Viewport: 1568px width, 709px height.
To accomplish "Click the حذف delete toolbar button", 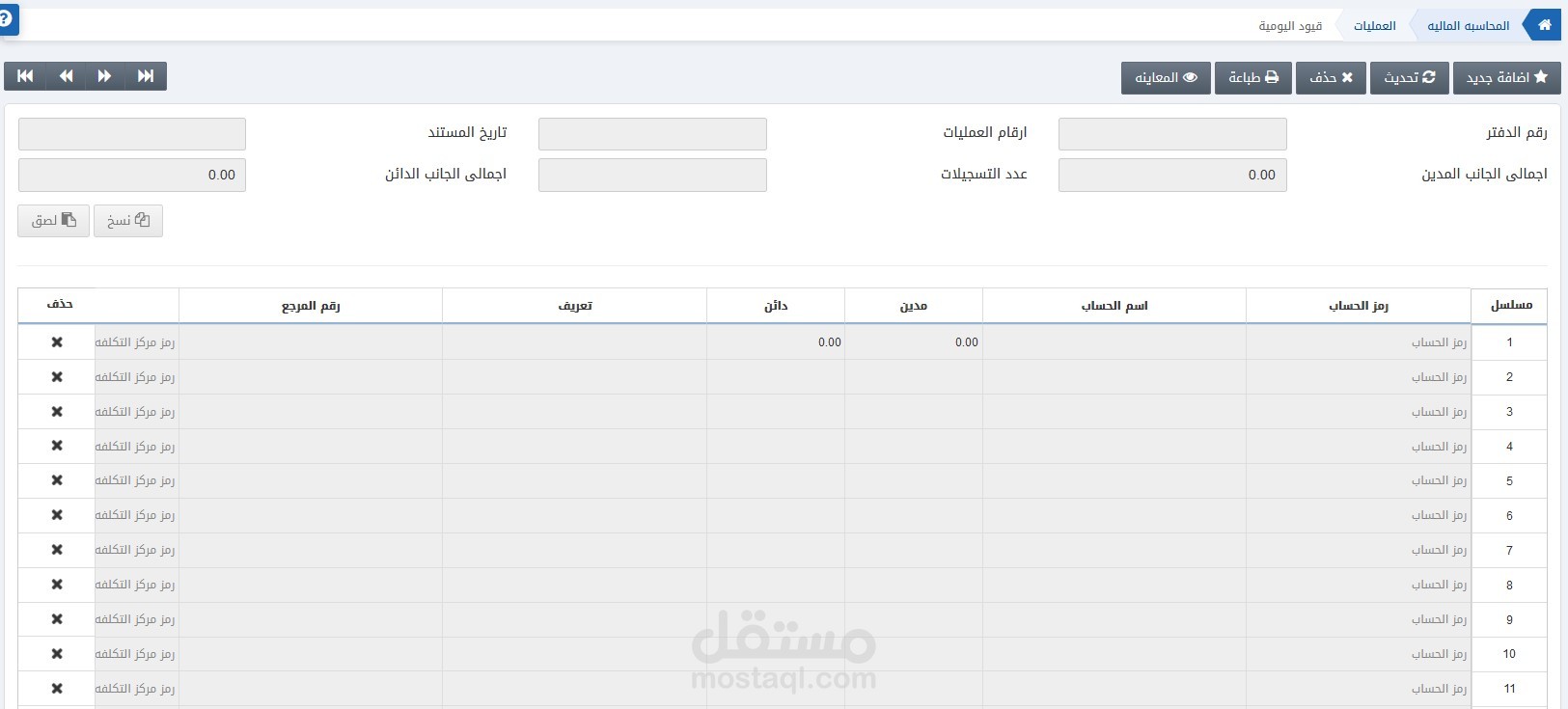I will tap(1331, 77).
